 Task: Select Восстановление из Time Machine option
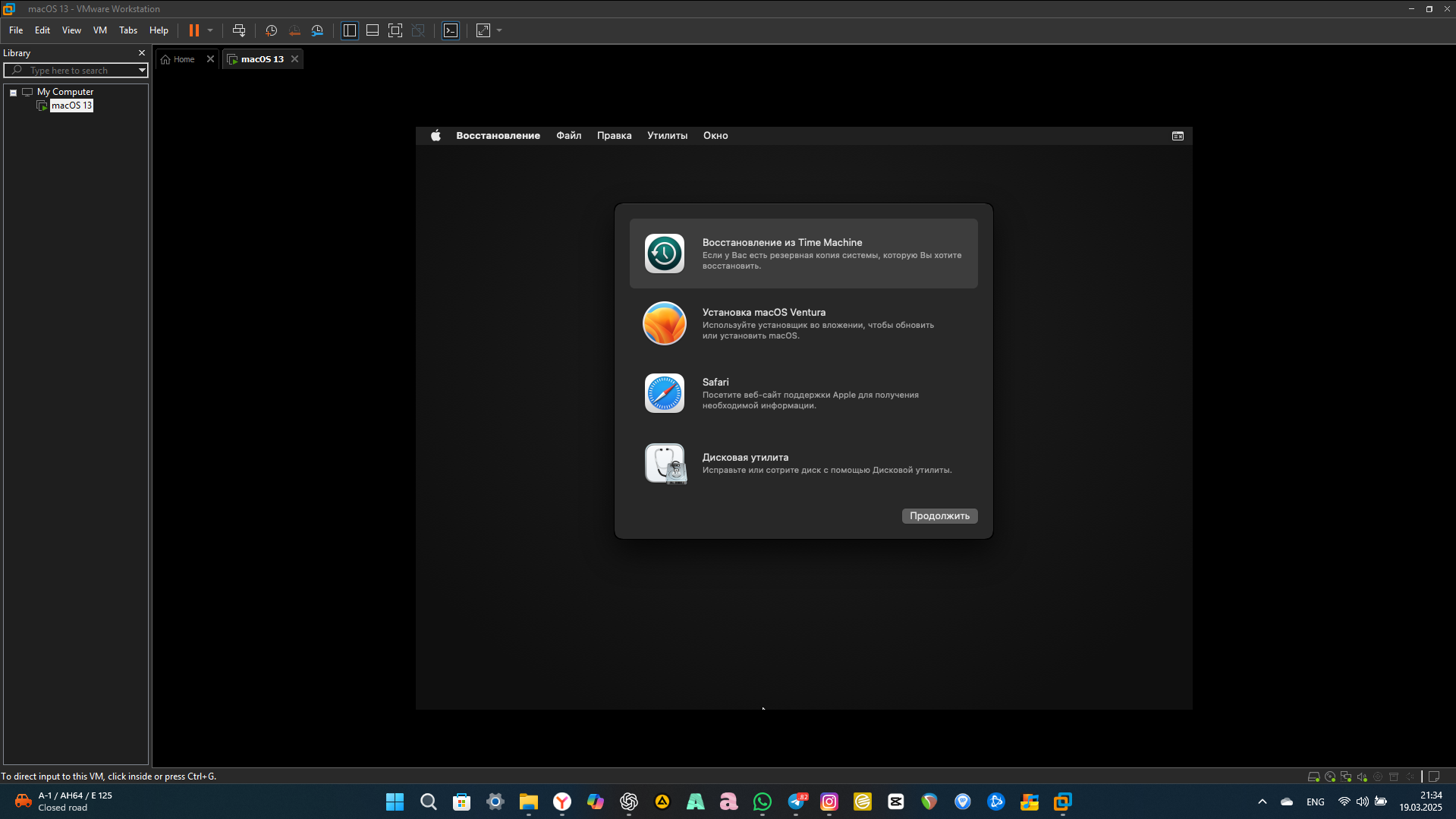[803, 254]
